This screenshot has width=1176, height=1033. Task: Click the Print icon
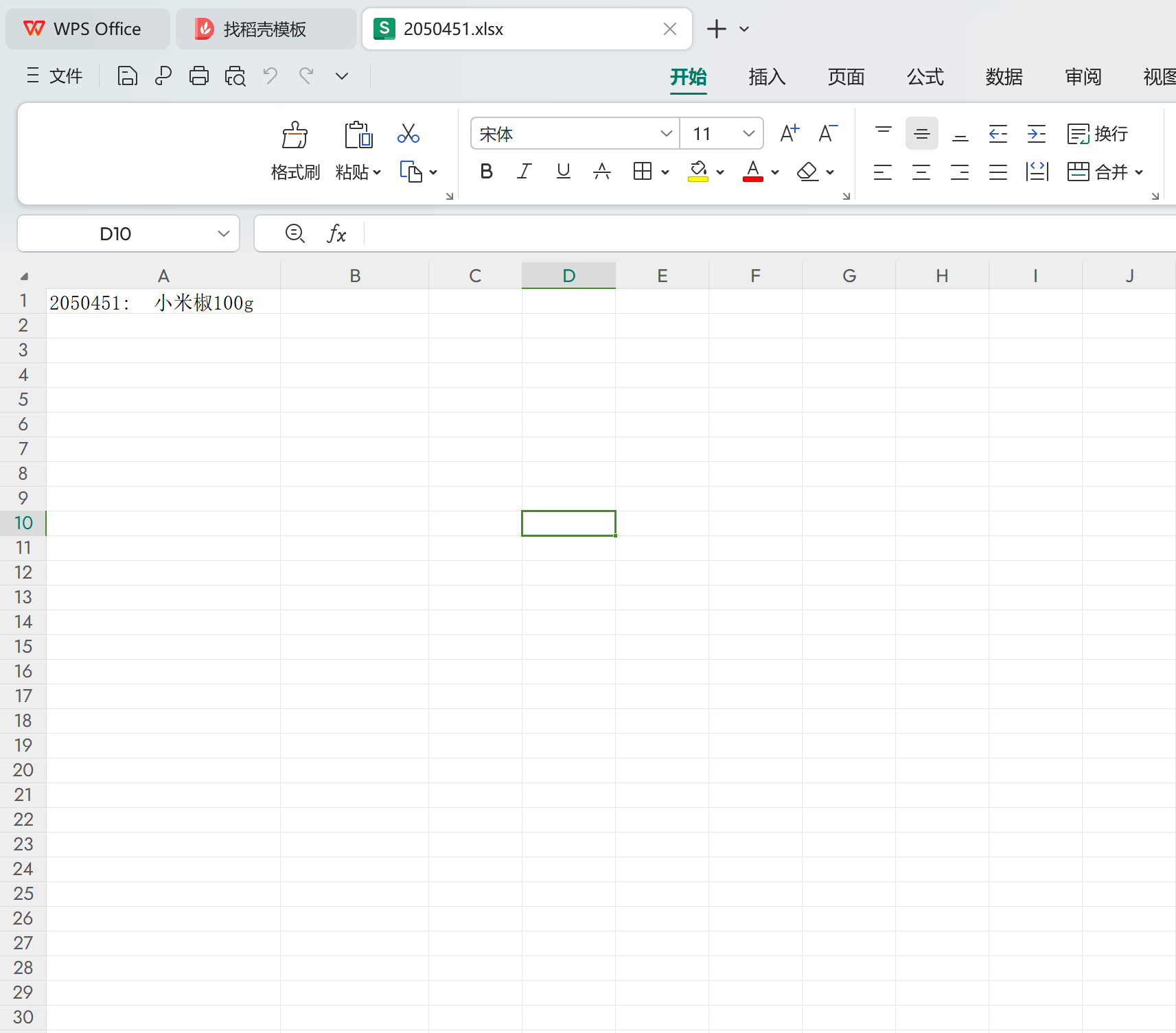199,76
